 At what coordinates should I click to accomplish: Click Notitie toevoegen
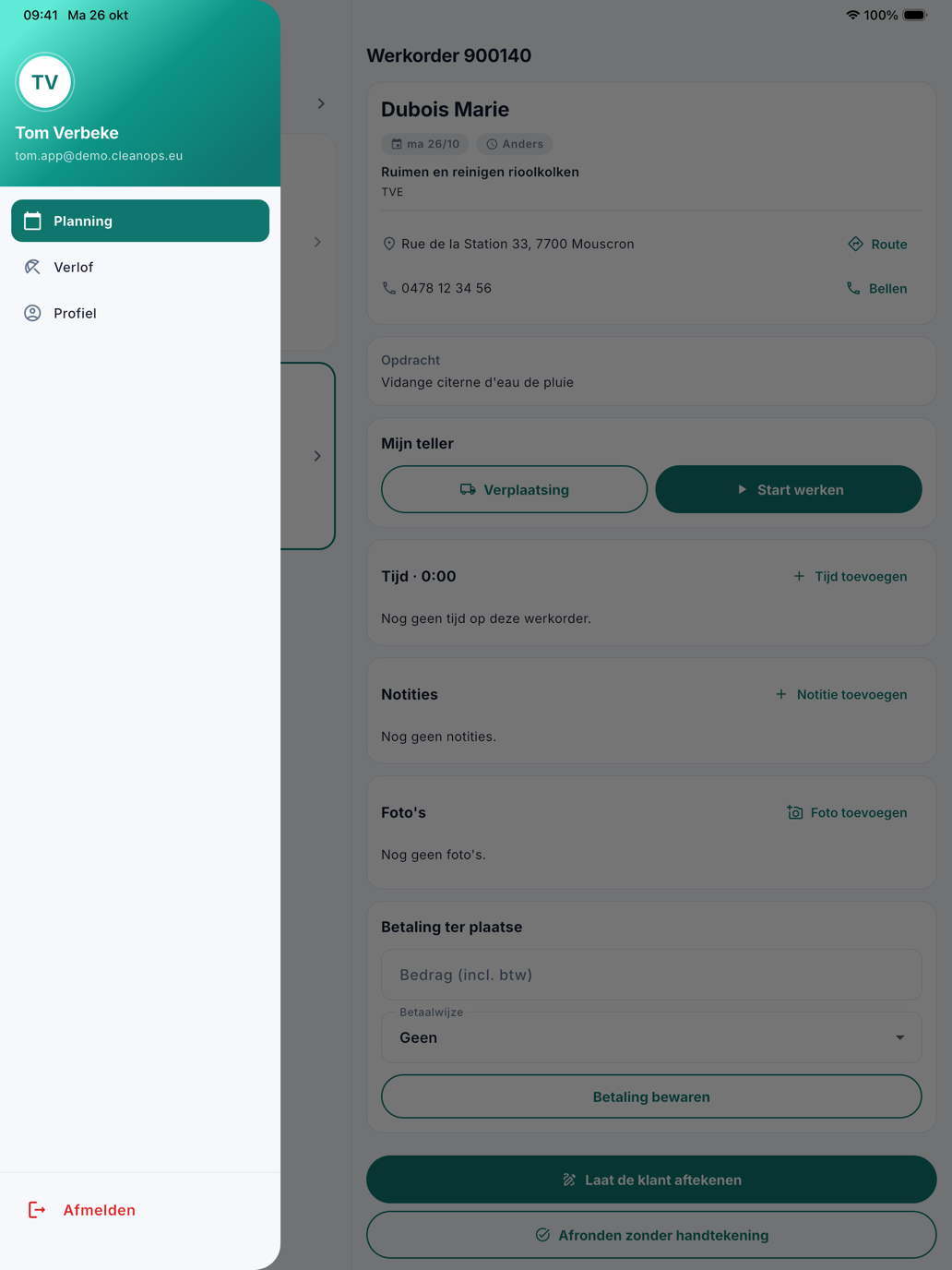841,694
